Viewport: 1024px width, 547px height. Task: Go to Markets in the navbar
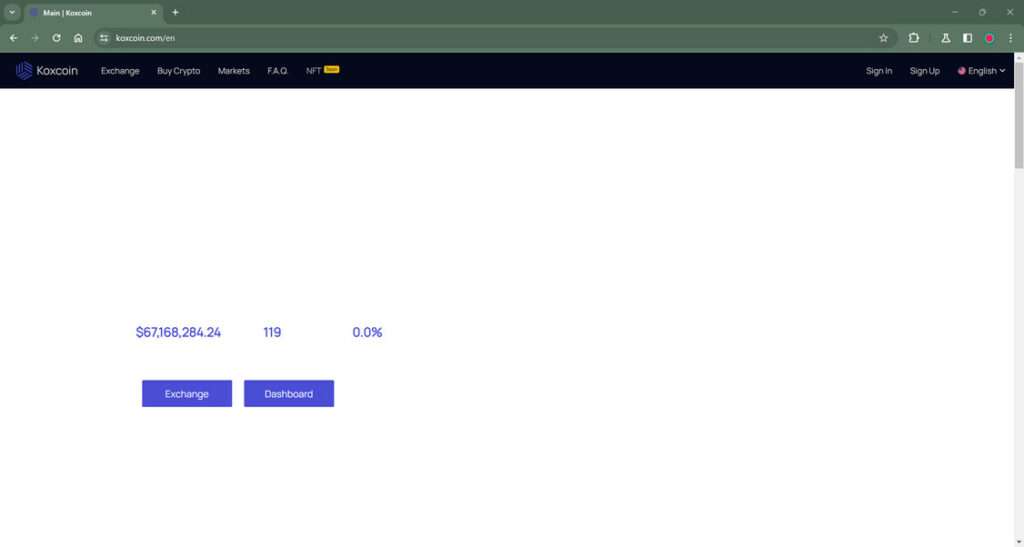[x=234, y=70]
